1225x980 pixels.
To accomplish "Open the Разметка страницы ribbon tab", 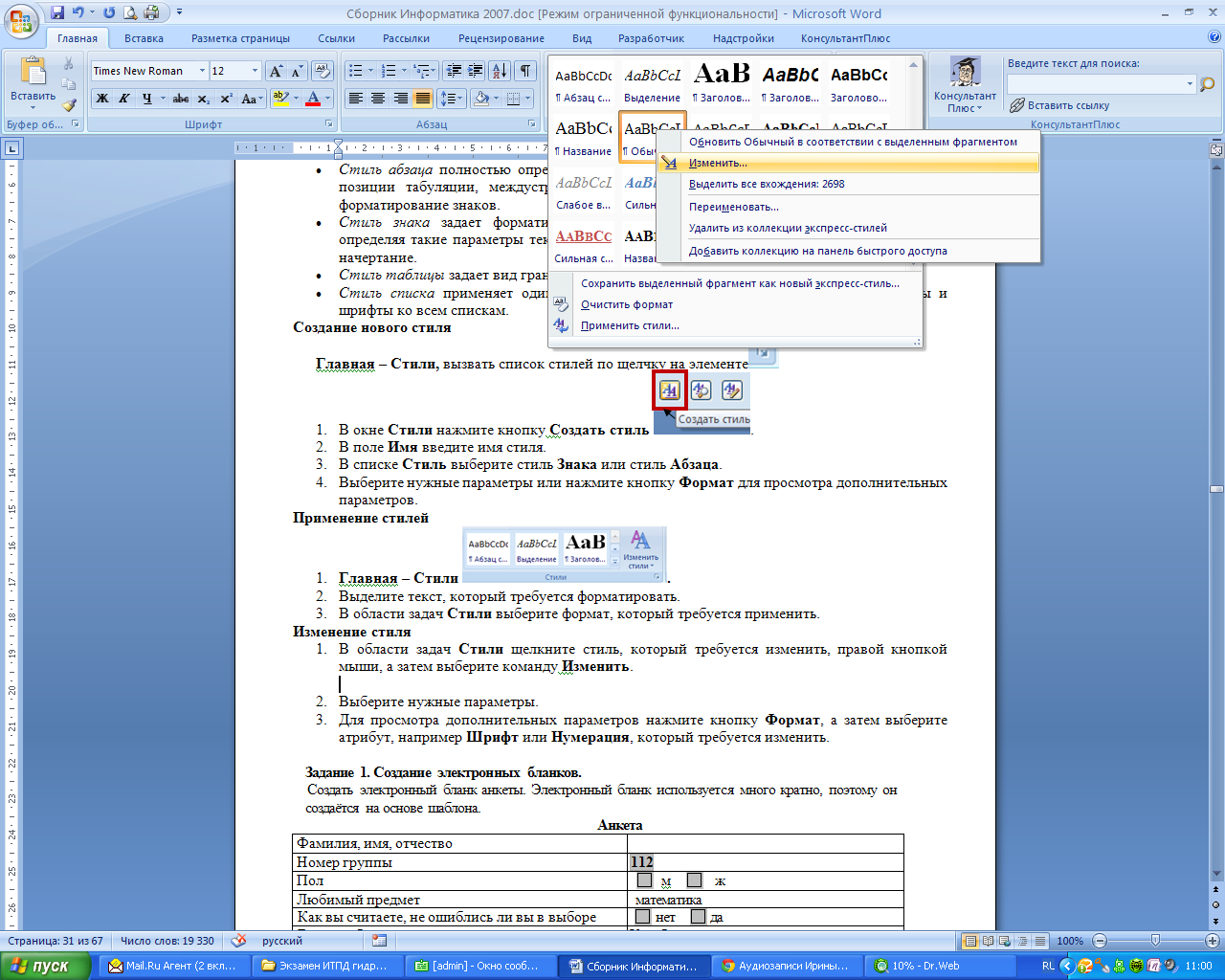I will pyautogui.click(x=240, y=38).
